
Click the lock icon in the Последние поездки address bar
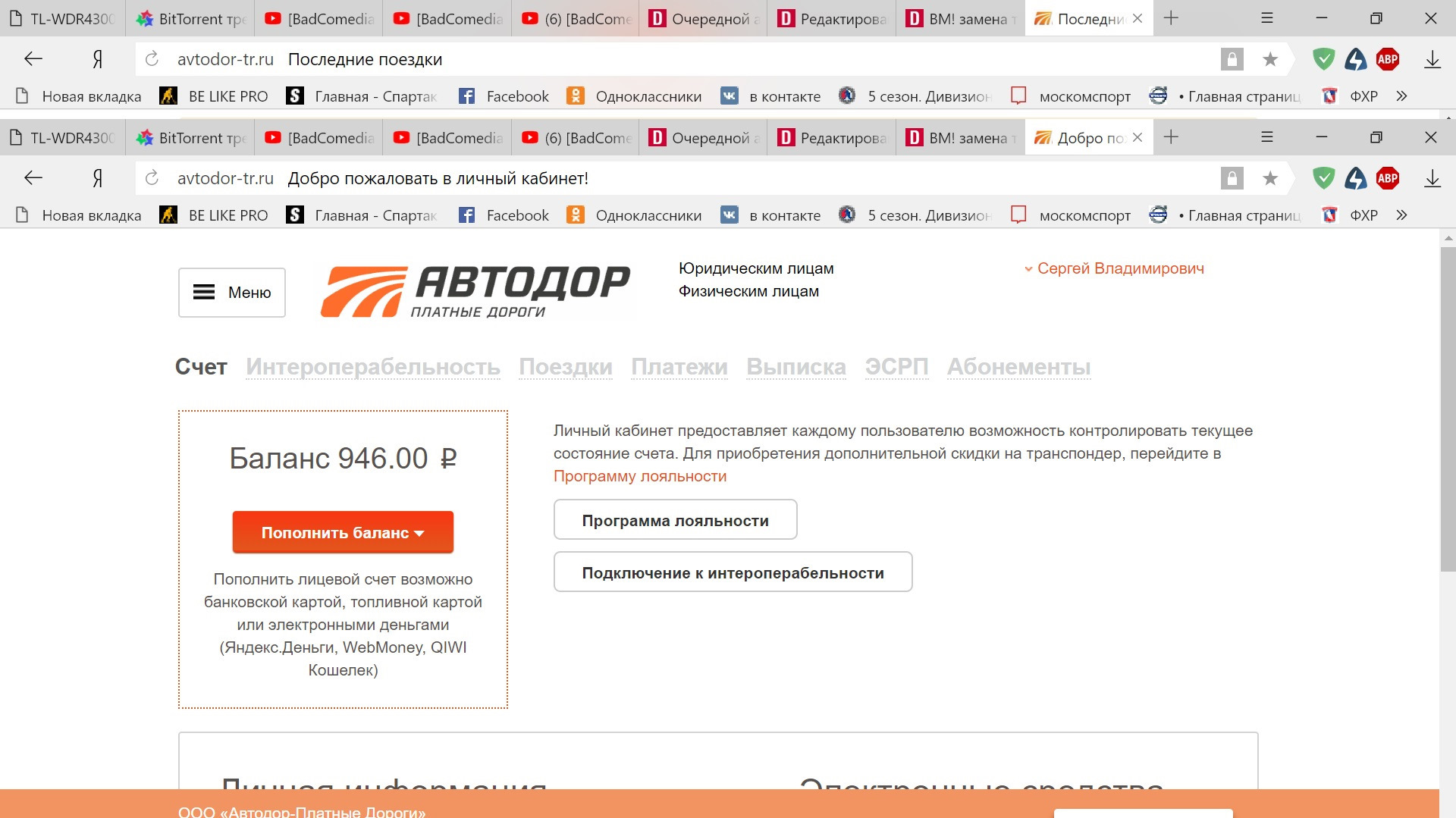click(x=1232, y=59)
